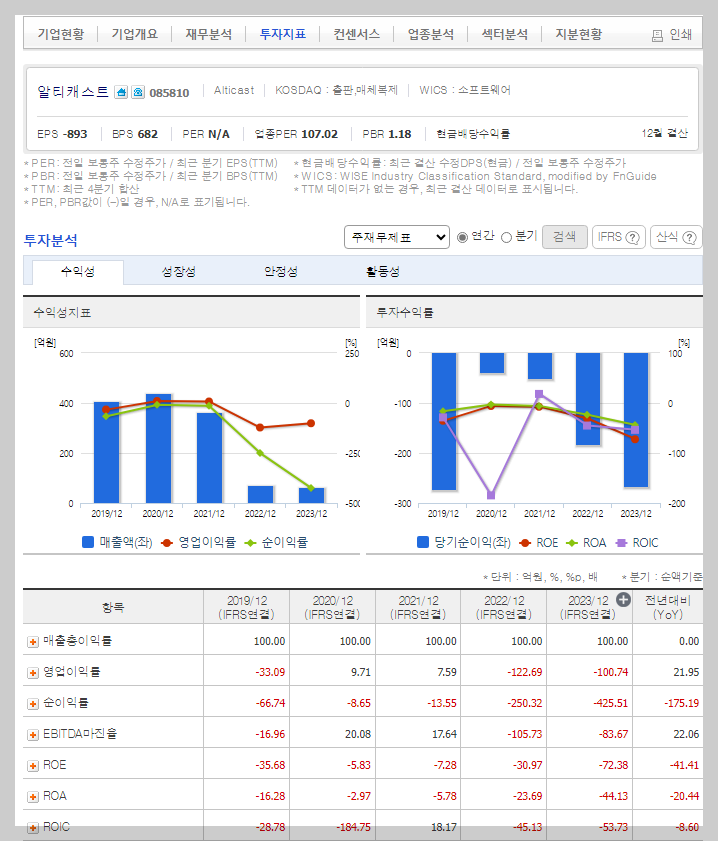Open the 컨센서스 menu tab
Image resolution: width=718 pixels, height=841 pixels.
[357, 34]
